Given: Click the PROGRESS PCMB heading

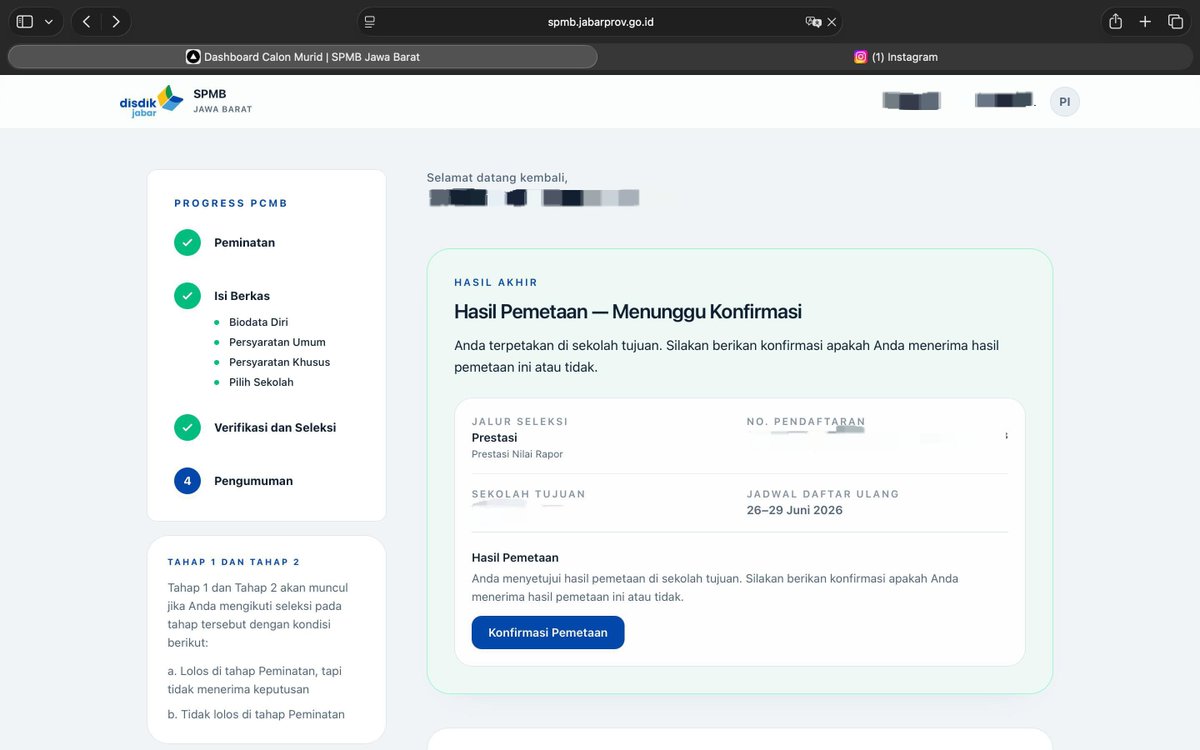Looking at the screenshot, I should [x=231, y=203].
